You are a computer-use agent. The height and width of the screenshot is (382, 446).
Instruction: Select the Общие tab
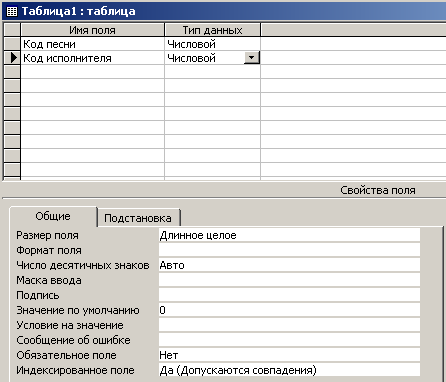53,216
